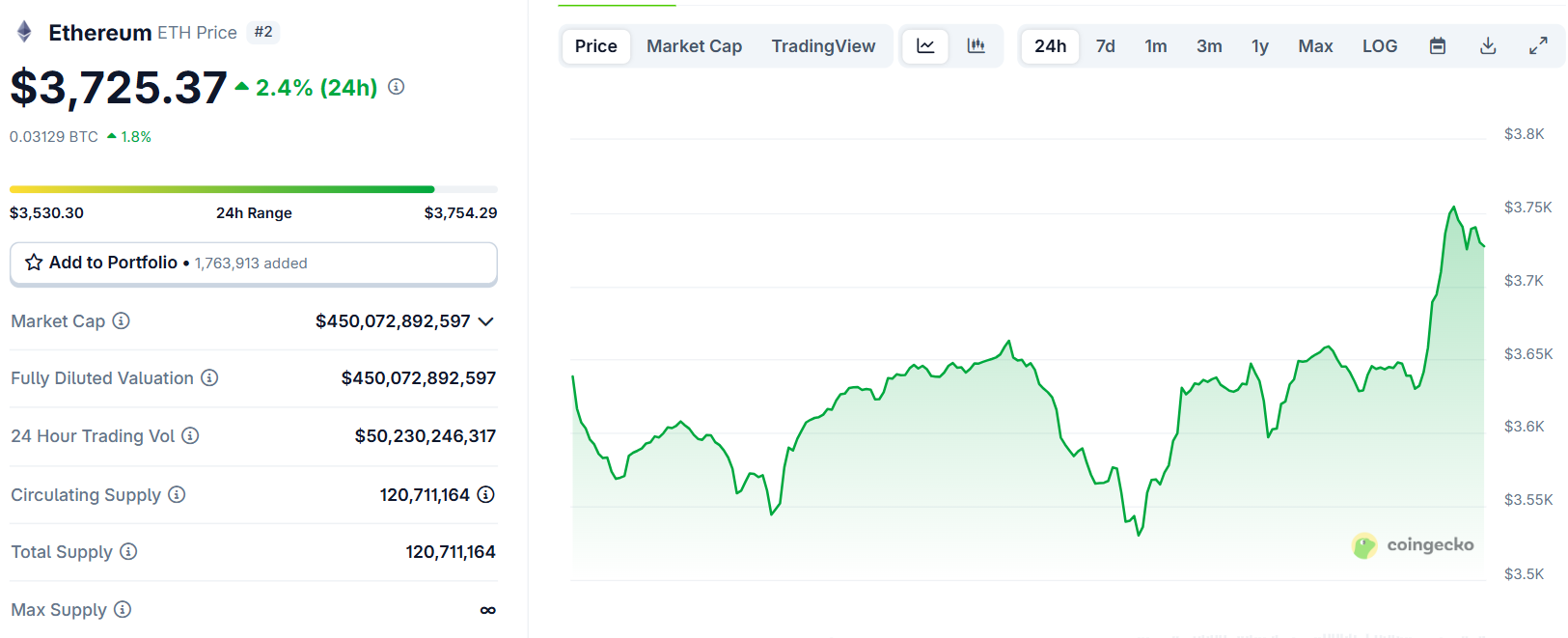
Task: Show the Max Supply info icon
Action: point(123,609)
